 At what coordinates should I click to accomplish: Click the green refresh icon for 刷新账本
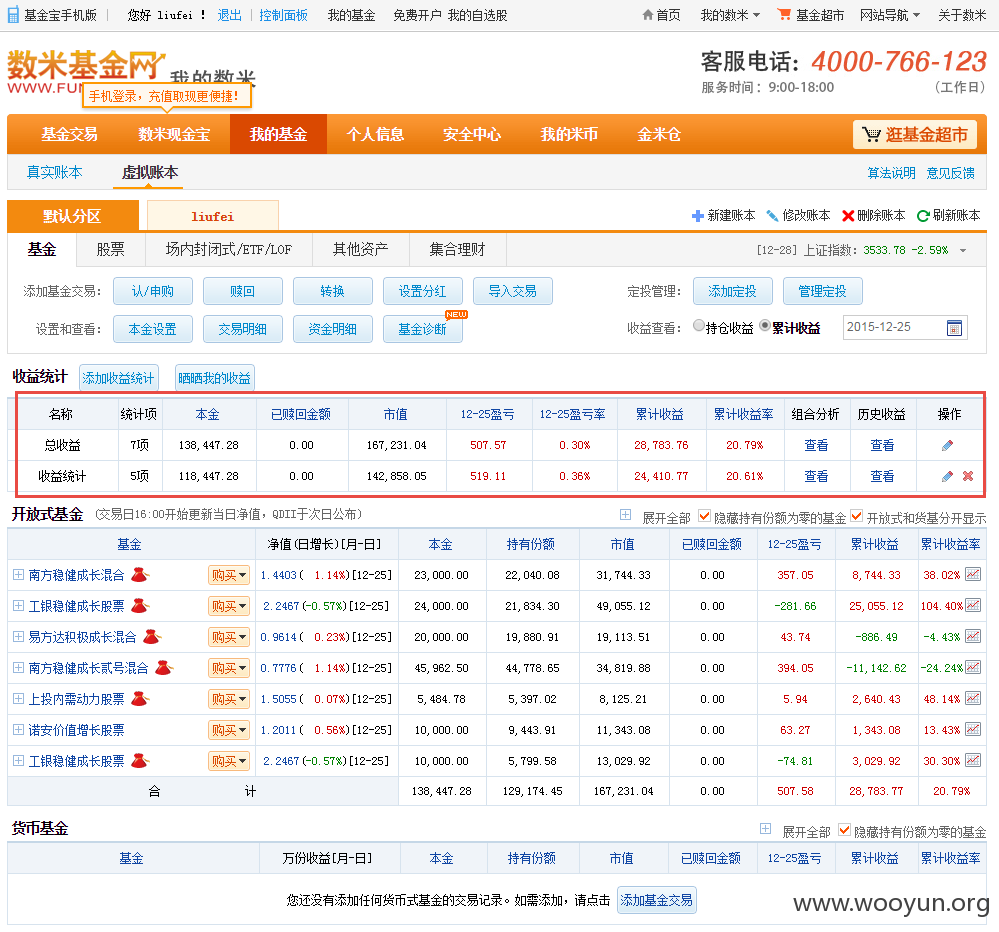[x=923, y=216]
